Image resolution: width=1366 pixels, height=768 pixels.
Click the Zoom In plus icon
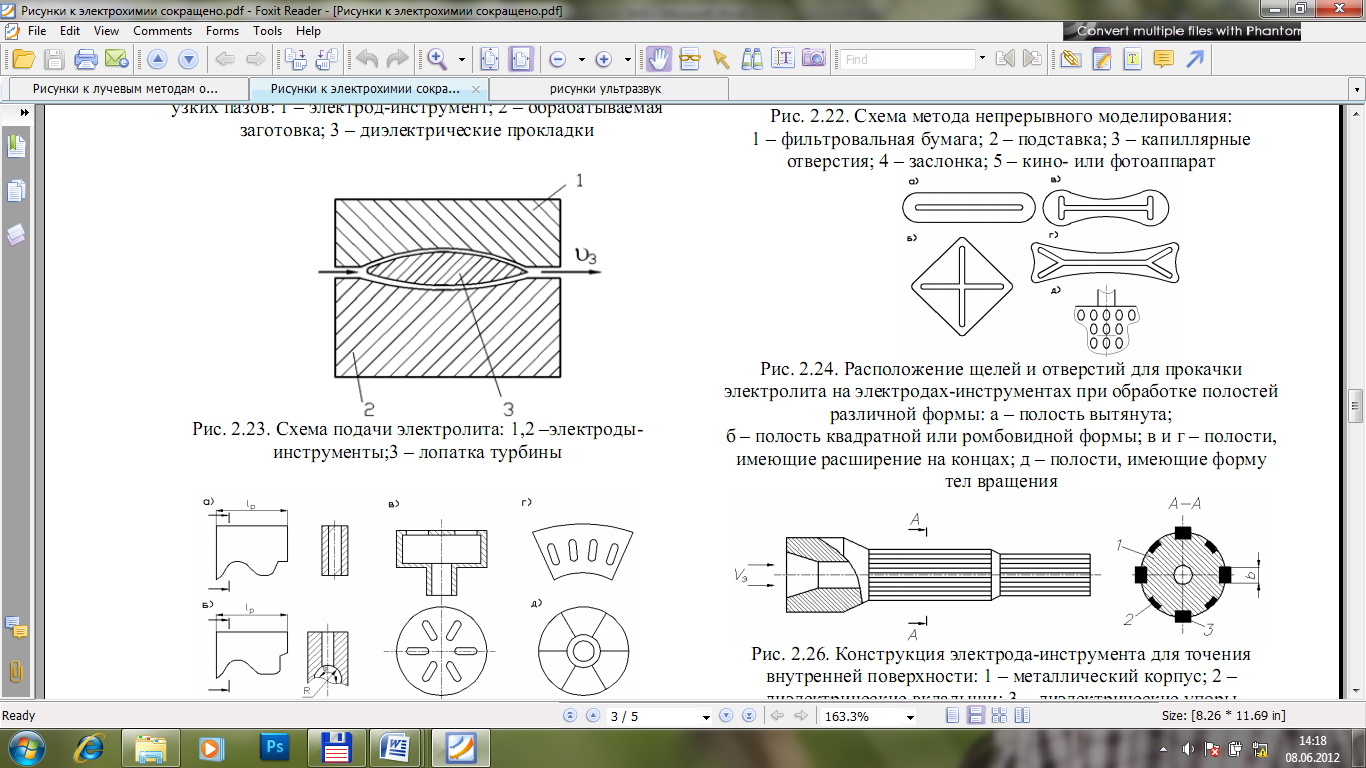(603, 59)
